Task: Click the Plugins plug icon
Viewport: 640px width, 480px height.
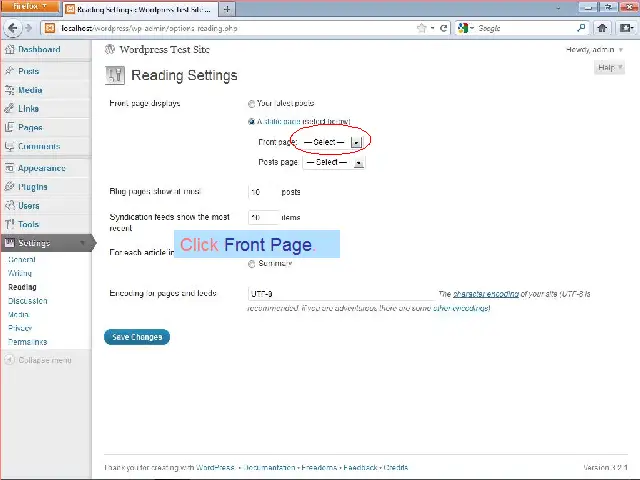Action: click(9, 187)
